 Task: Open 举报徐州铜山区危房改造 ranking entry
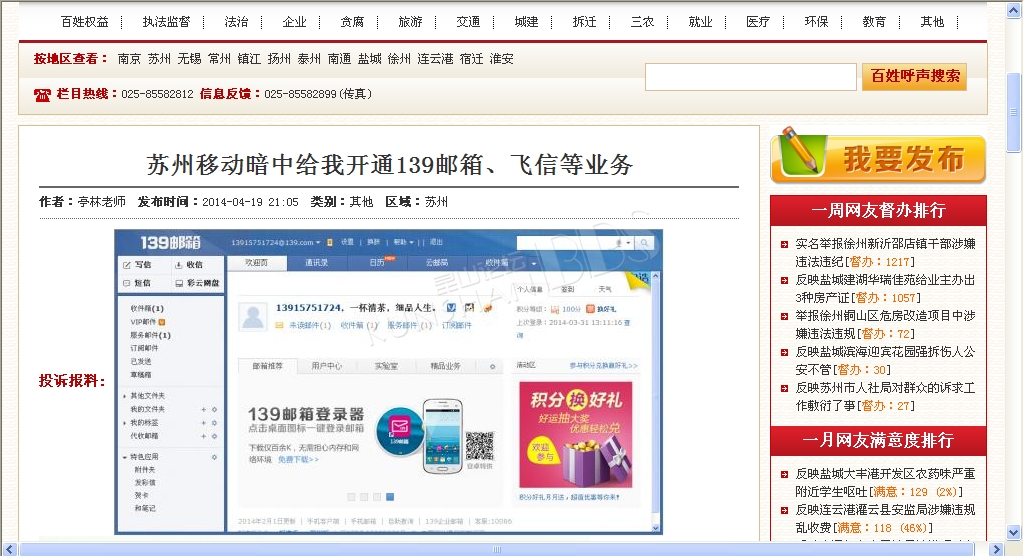click(x=885, y=325)
